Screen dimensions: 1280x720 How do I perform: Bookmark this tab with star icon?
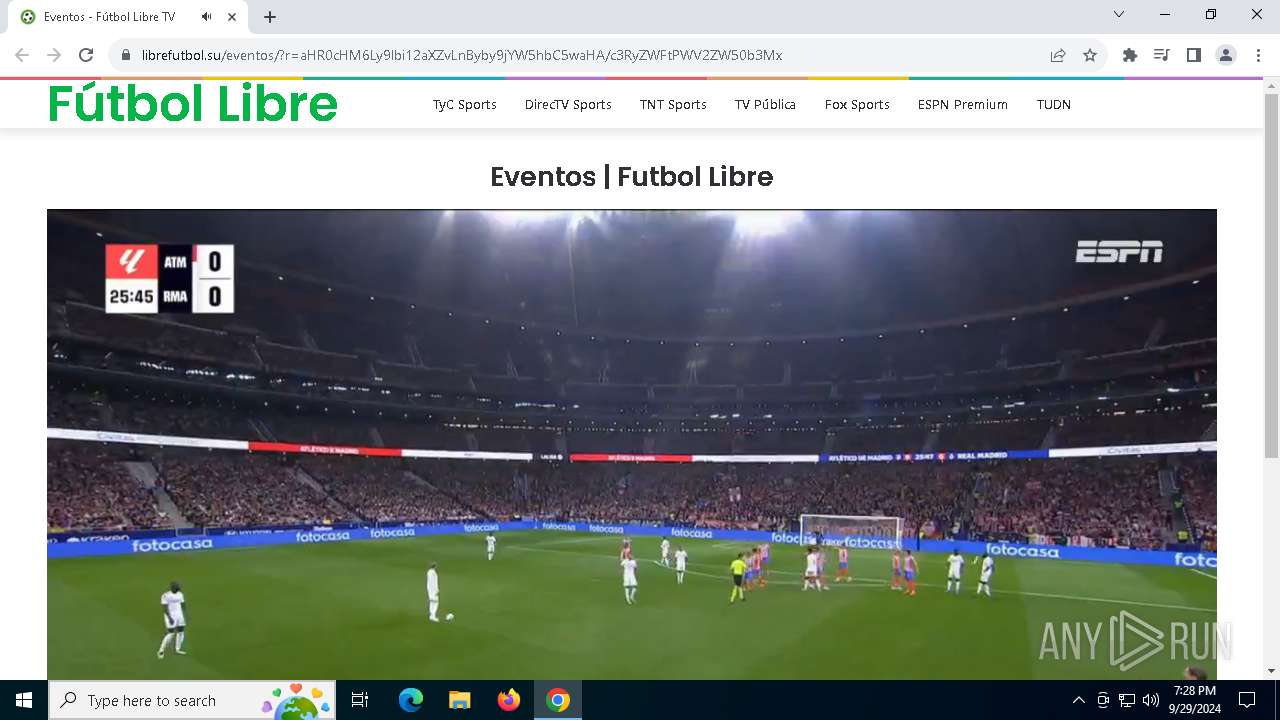click(1090, 56)
